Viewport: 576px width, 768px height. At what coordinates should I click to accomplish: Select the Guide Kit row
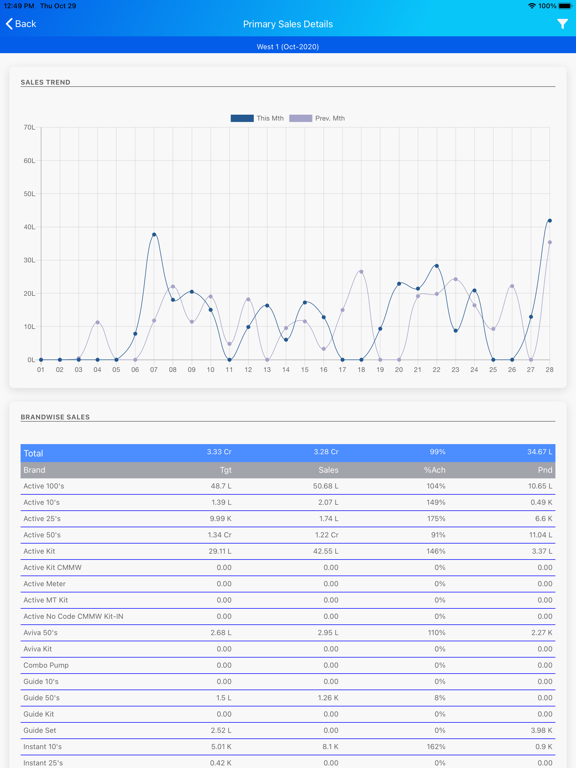(x=288, y=714)
